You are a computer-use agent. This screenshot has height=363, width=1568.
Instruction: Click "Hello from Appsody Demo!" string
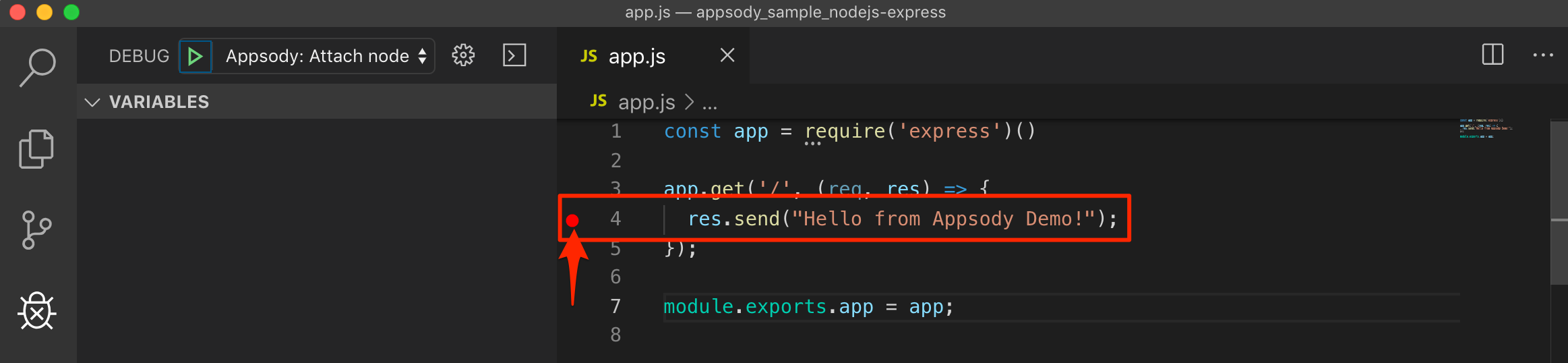tap(944, 219)
